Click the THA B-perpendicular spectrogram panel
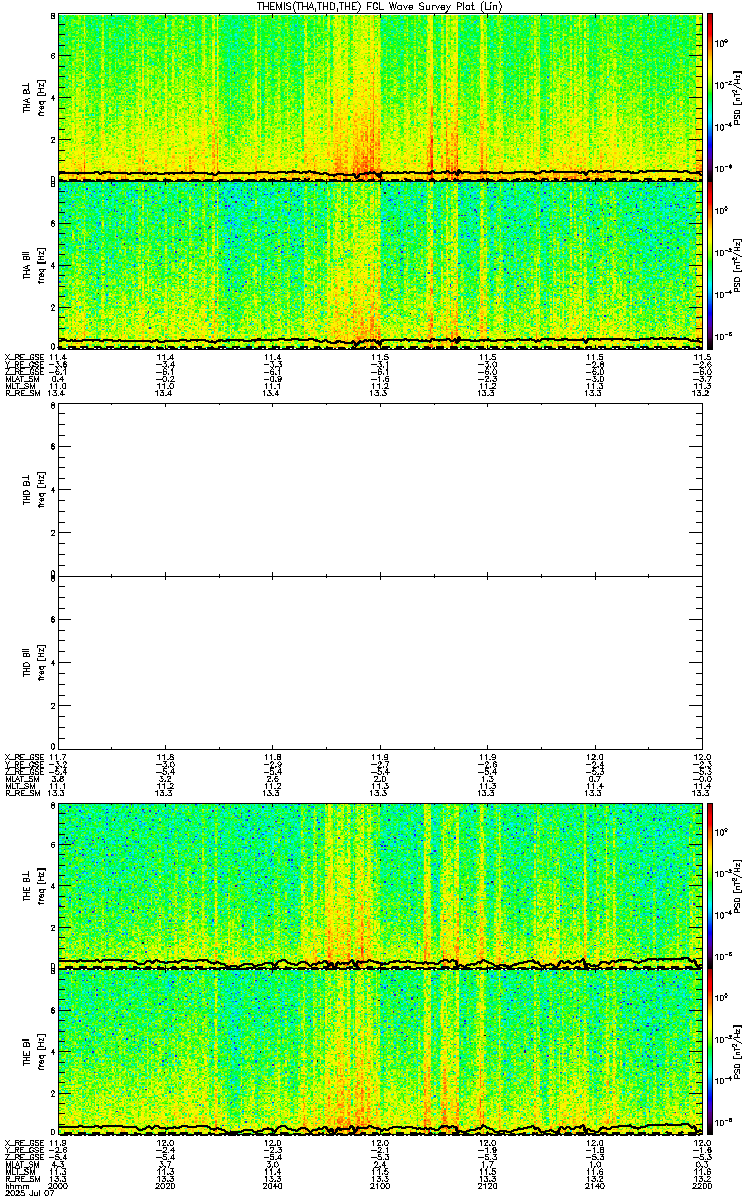 [379, 96]
